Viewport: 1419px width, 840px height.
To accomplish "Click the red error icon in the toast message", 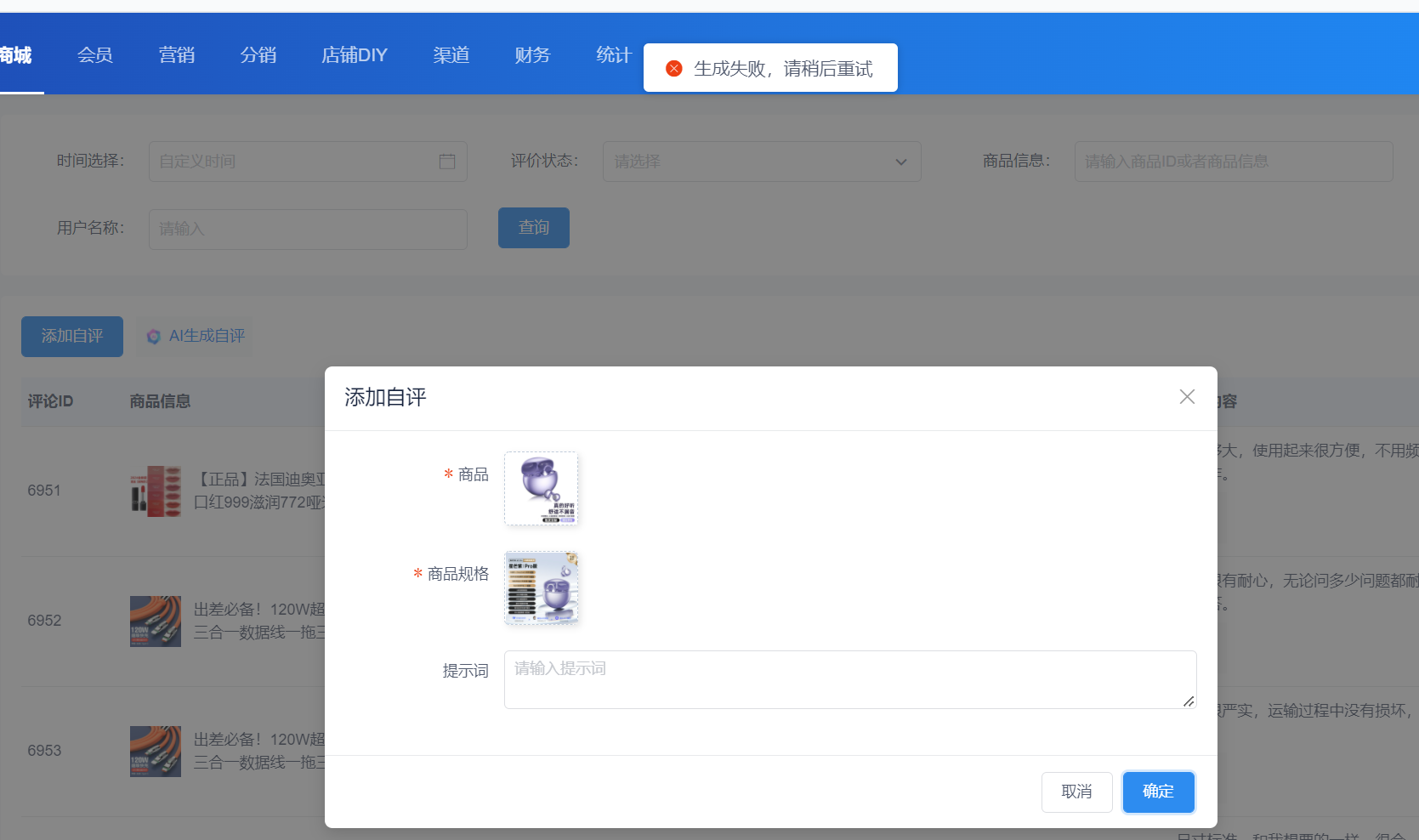I will (674, 69).
